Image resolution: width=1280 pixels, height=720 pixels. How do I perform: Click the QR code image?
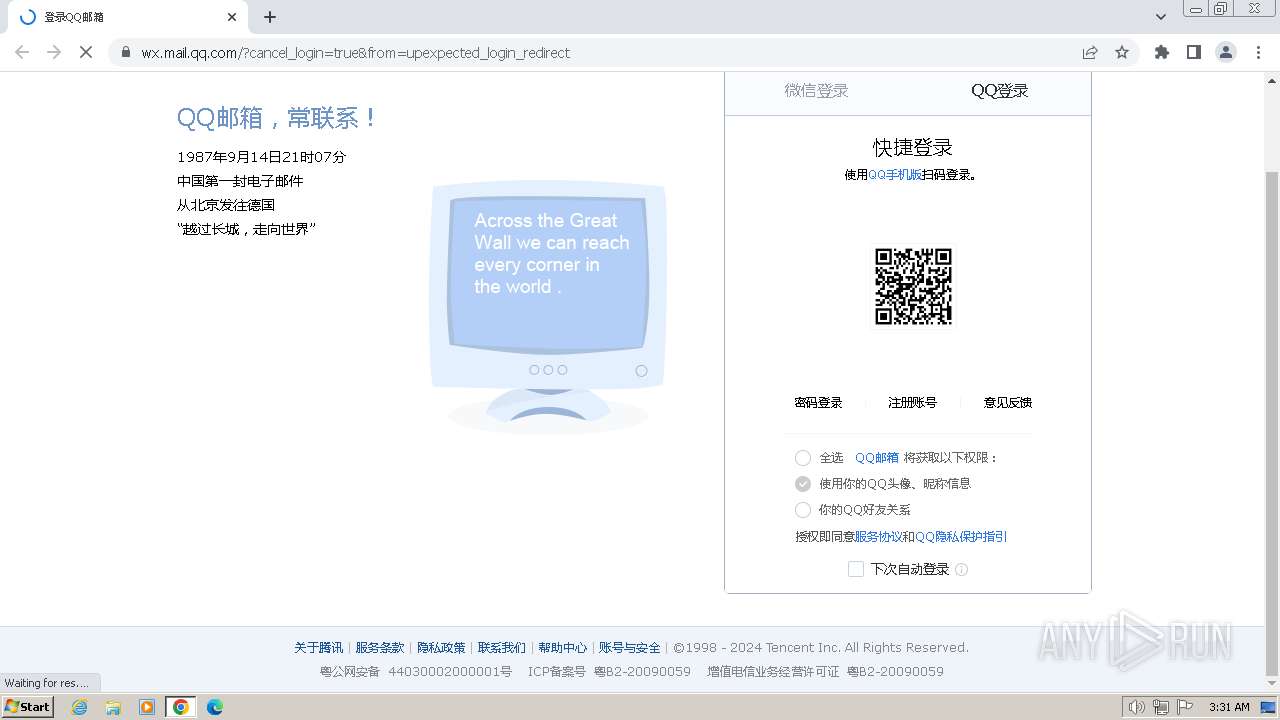pyautogui.click(x=913, y=286)
